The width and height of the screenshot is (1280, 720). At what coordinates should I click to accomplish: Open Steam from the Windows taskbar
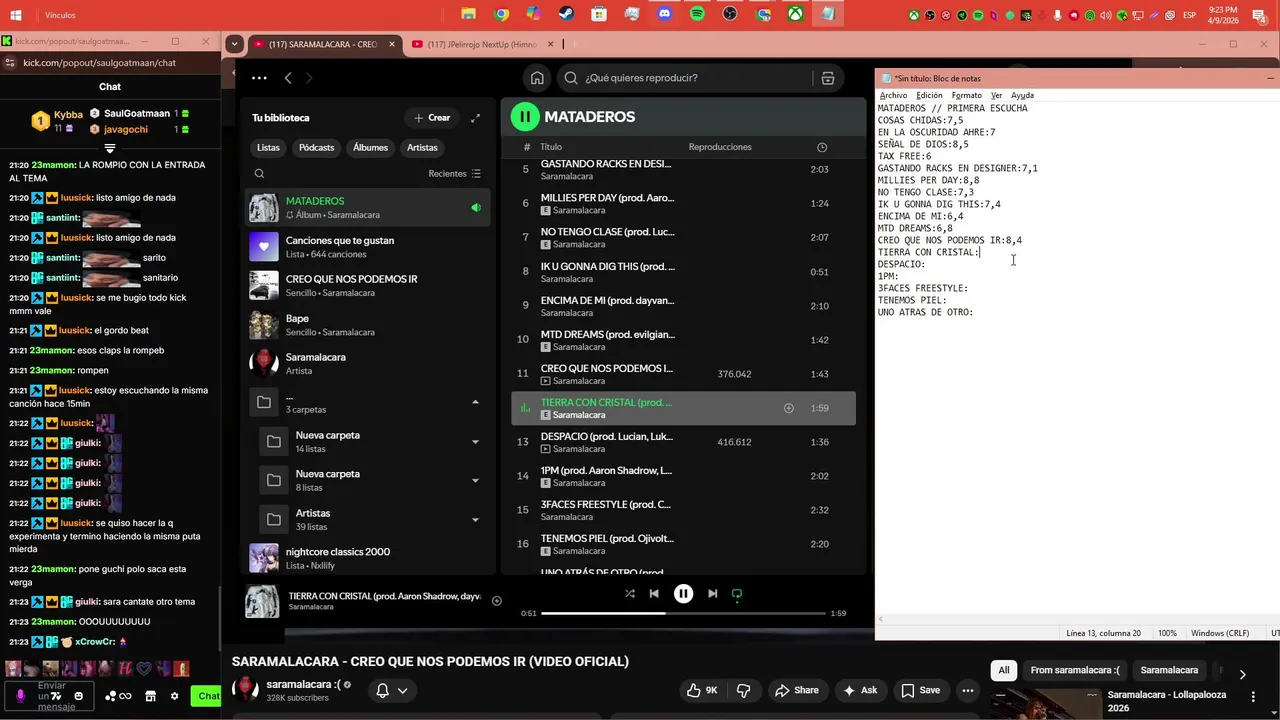[566, 14]
